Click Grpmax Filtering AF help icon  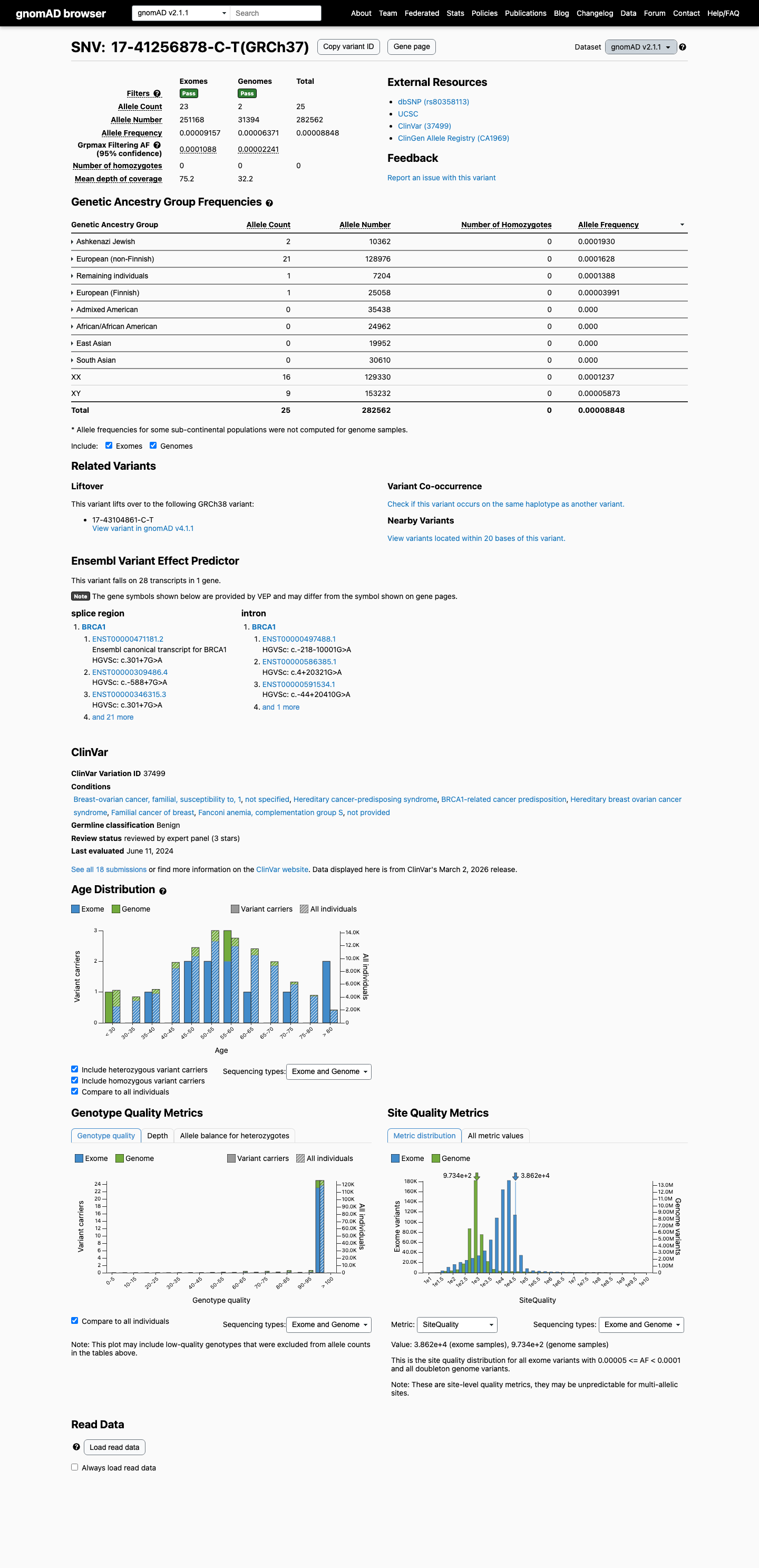(x=157, y=145)
